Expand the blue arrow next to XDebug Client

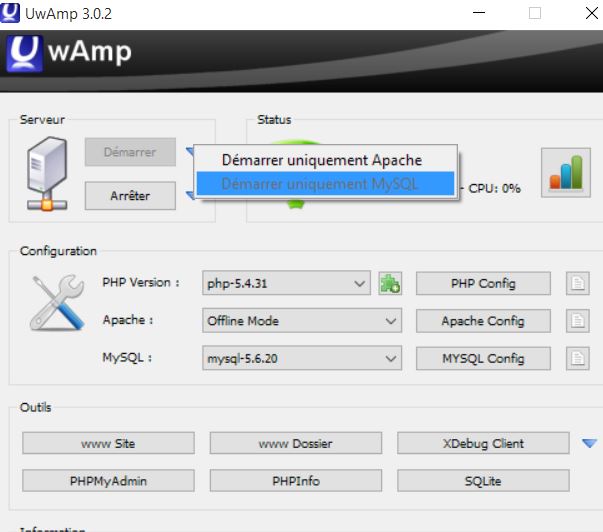coord(589,443)
